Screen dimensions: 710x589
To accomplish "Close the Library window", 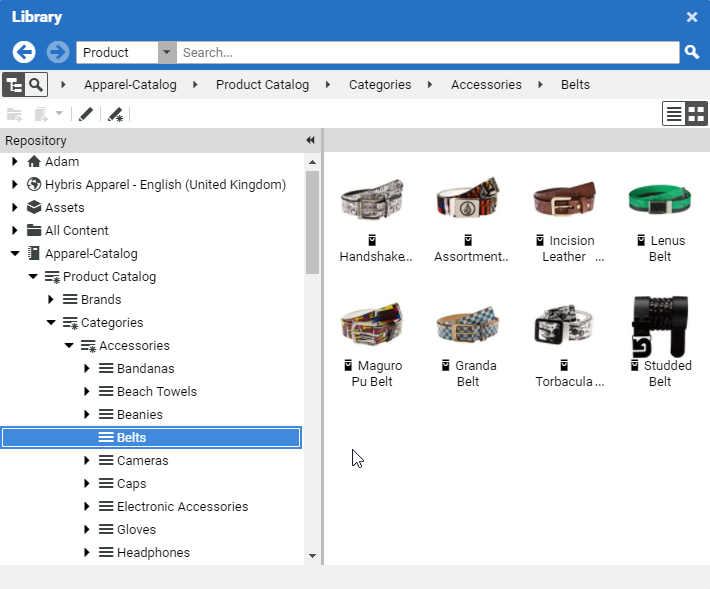I will 692,17.
